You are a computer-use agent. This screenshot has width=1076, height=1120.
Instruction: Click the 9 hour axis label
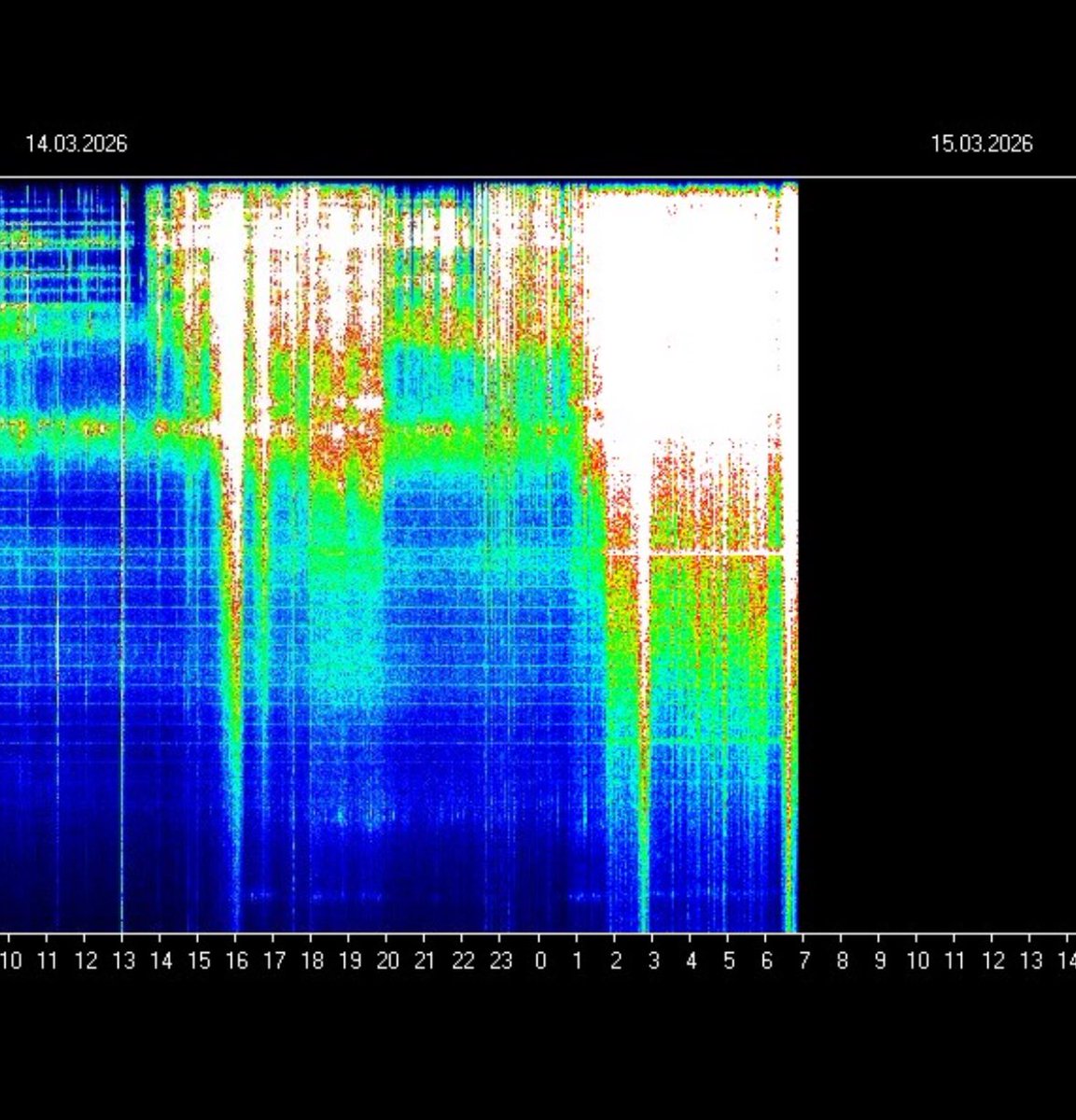(880, 961)
